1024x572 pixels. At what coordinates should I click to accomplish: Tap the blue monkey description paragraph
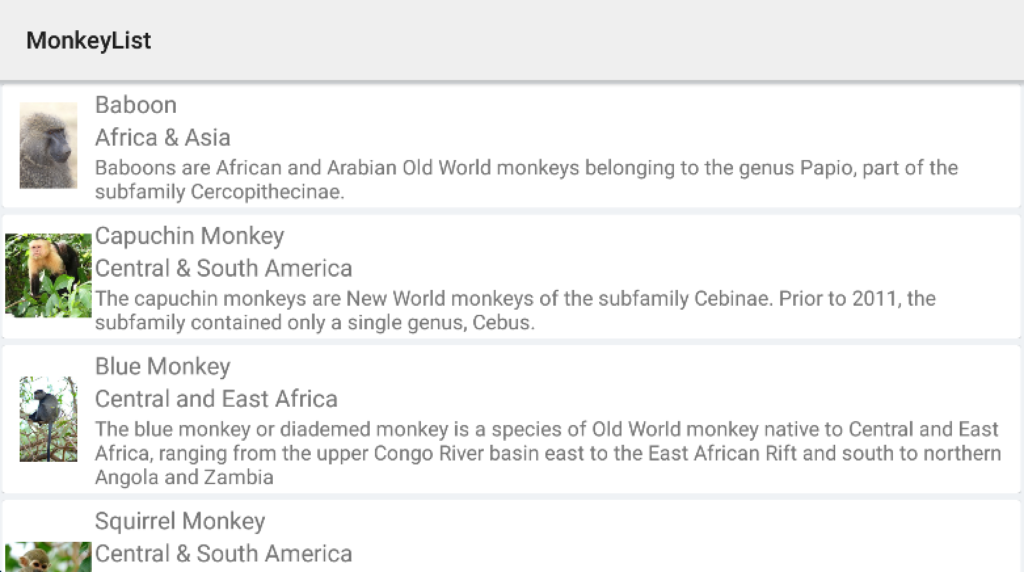[x=548, y=453]
